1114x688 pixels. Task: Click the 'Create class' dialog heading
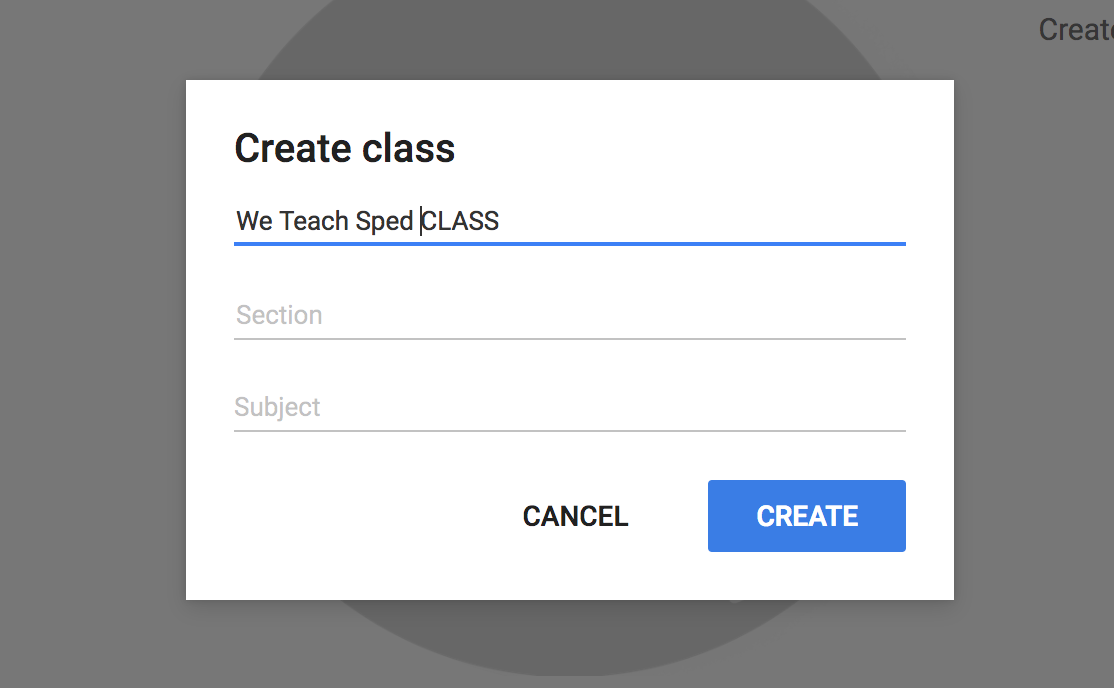[x=345, y=149]
